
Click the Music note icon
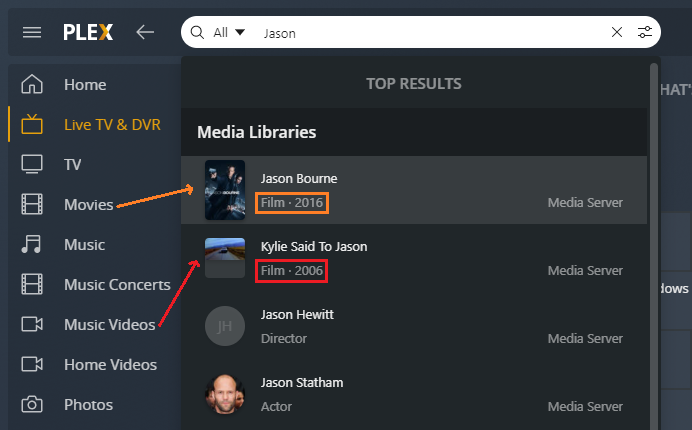pos(32,244)
